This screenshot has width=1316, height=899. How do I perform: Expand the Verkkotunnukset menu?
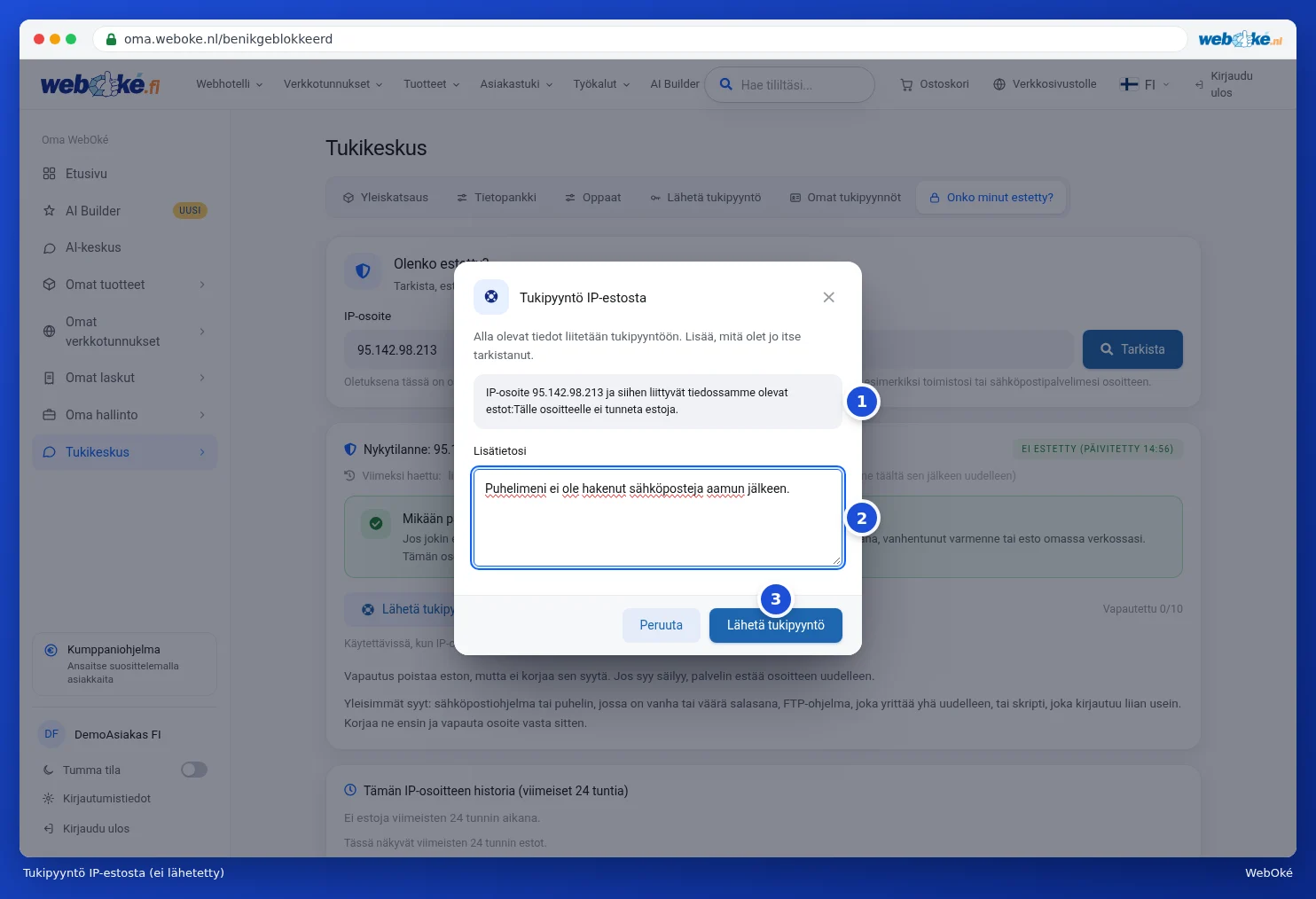(333, 84)
